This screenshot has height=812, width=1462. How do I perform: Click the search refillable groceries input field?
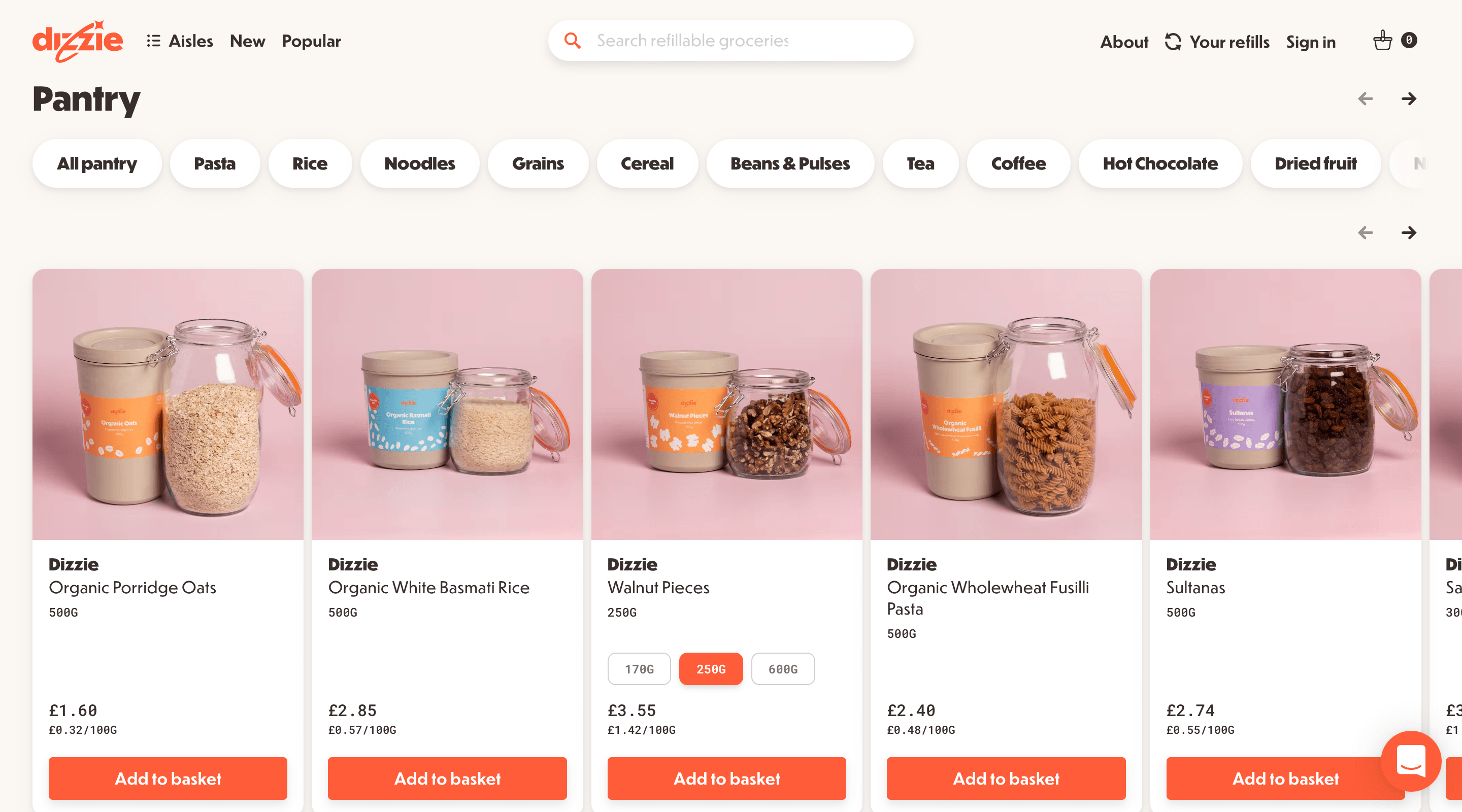point(731,41)
